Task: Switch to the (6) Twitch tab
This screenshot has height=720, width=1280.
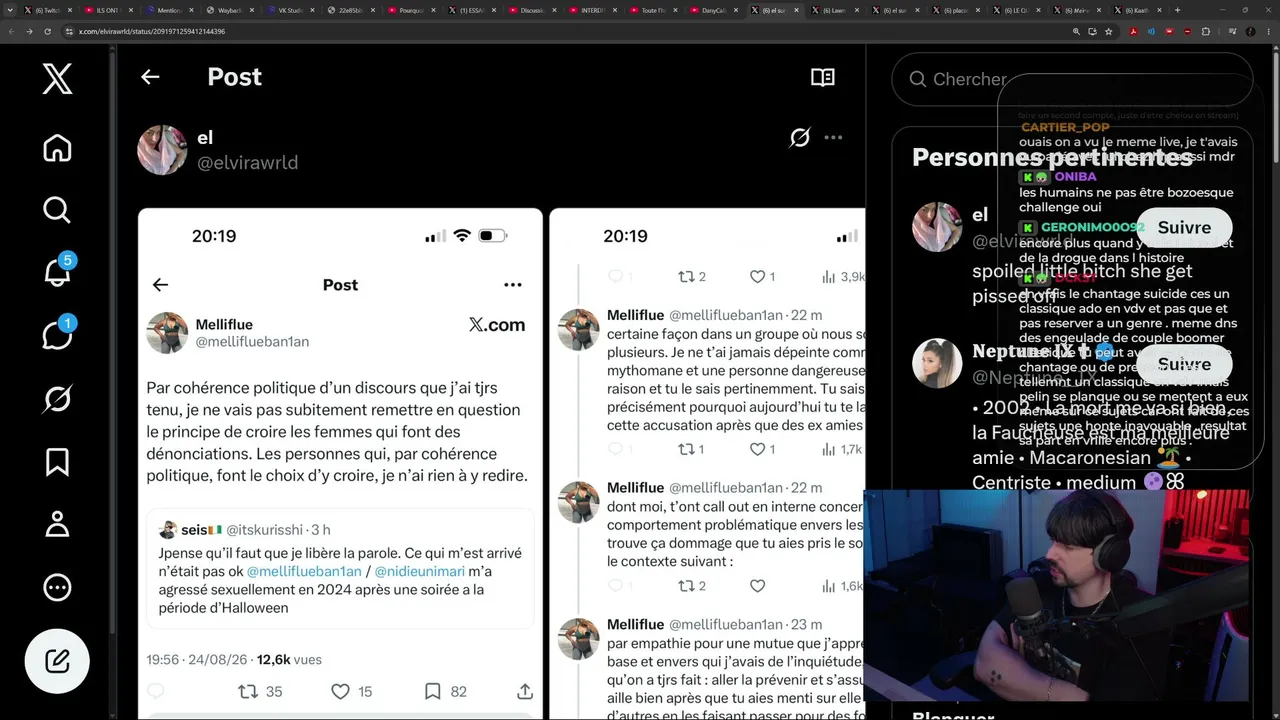Action: click(x=47, y=10)
